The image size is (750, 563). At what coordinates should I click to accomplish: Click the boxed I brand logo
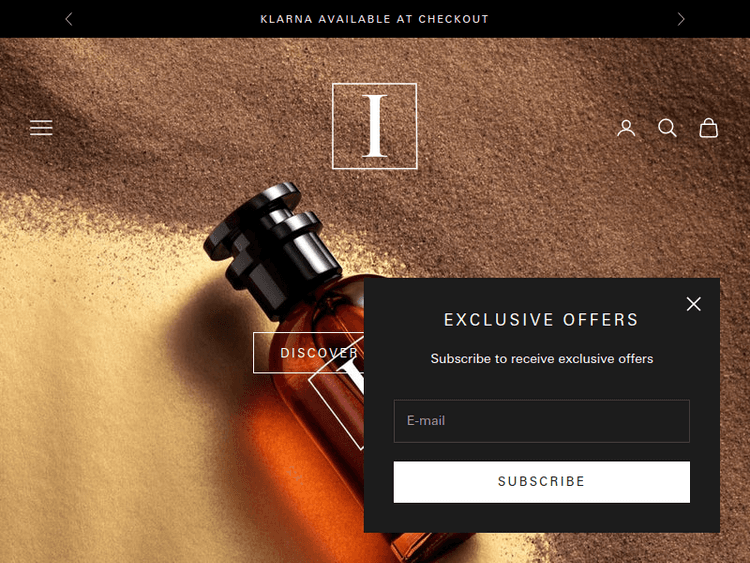coord(375,126)
